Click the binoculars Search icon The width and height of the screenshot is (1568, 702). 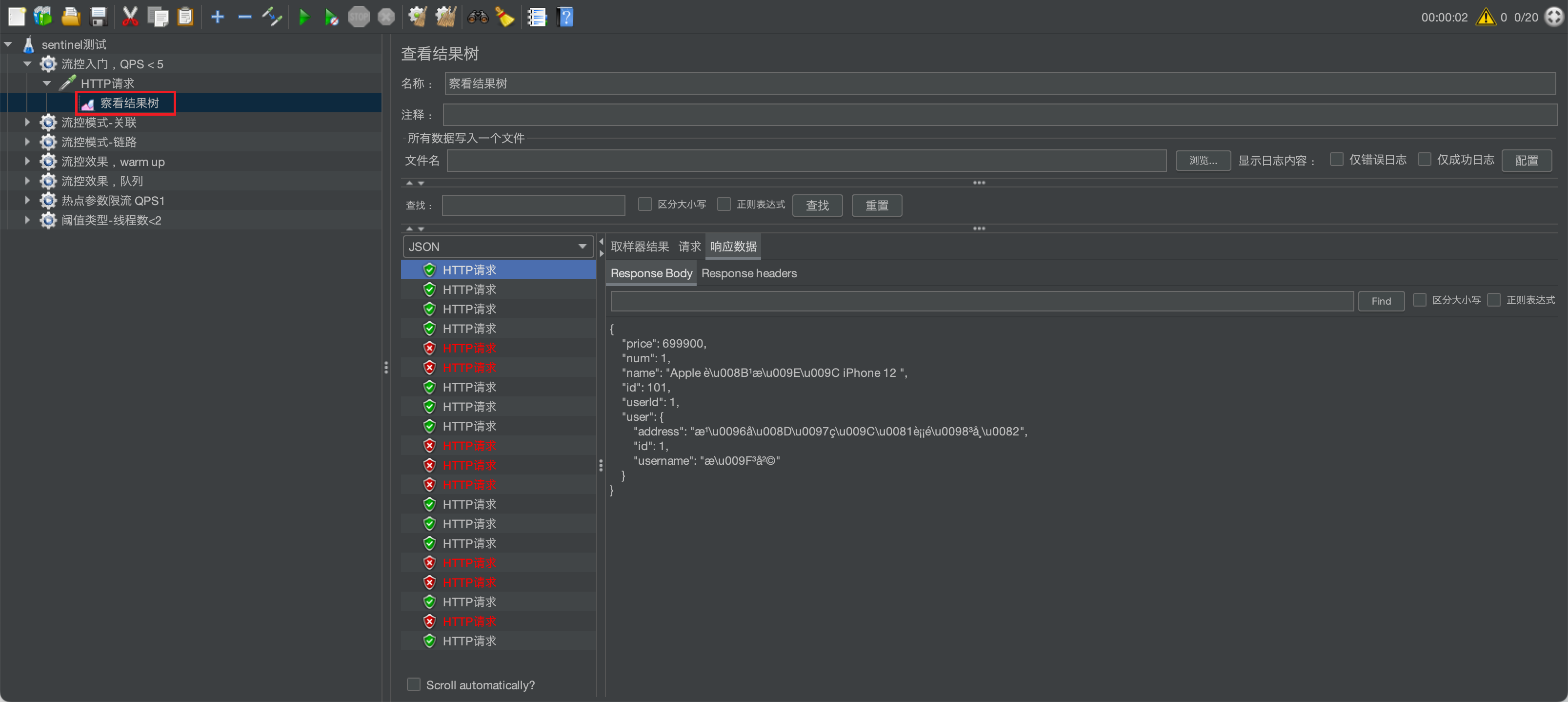[478, 17]
